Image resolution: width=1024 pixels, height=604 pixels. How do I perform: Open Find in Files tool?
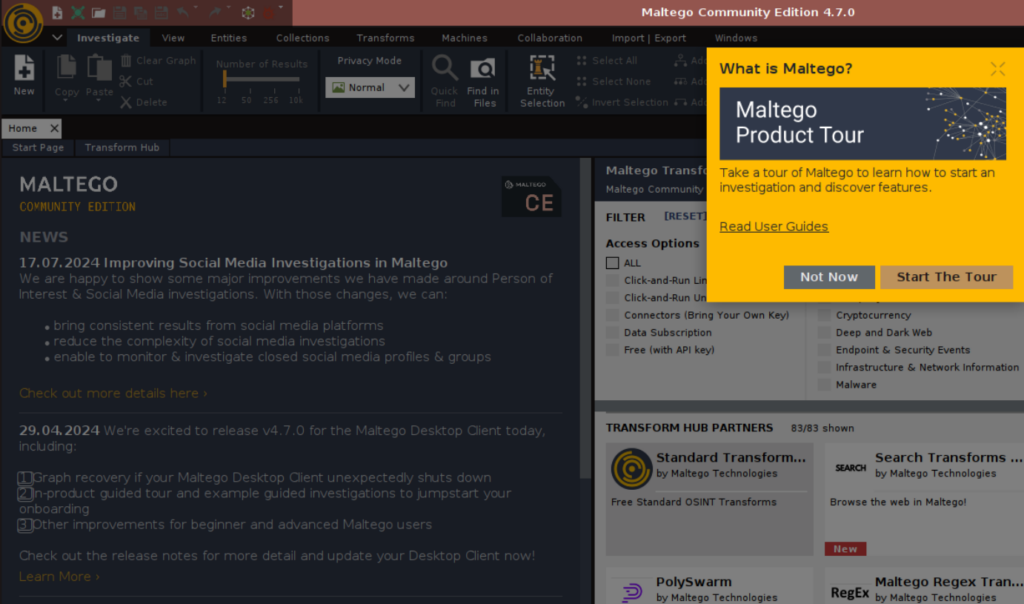483,81
